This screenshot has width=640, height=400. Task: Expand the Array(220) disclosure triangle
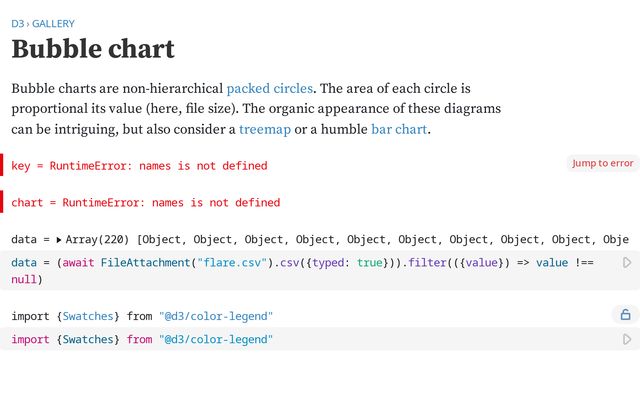59,240
